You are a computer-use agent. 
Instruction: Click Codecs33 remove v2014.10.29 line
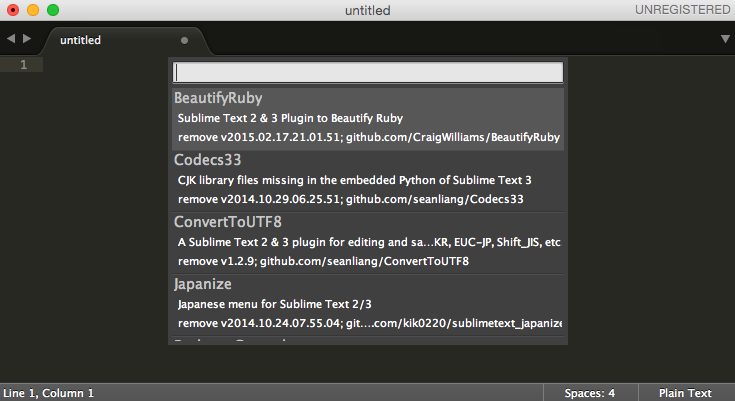point(351,199)
